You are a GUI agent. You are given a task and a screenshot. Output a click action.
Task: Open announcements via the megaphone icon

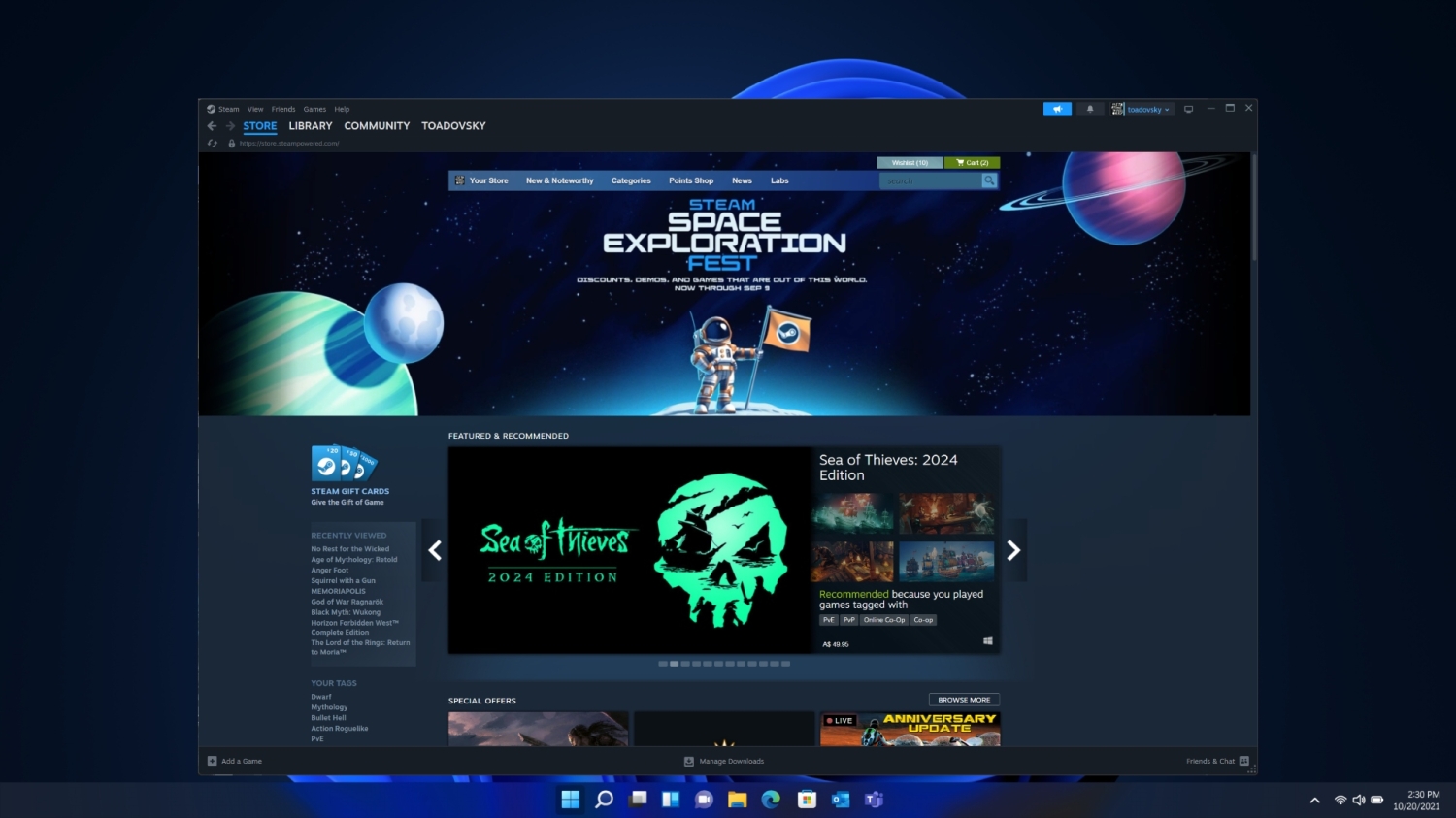coord(1056,108)
